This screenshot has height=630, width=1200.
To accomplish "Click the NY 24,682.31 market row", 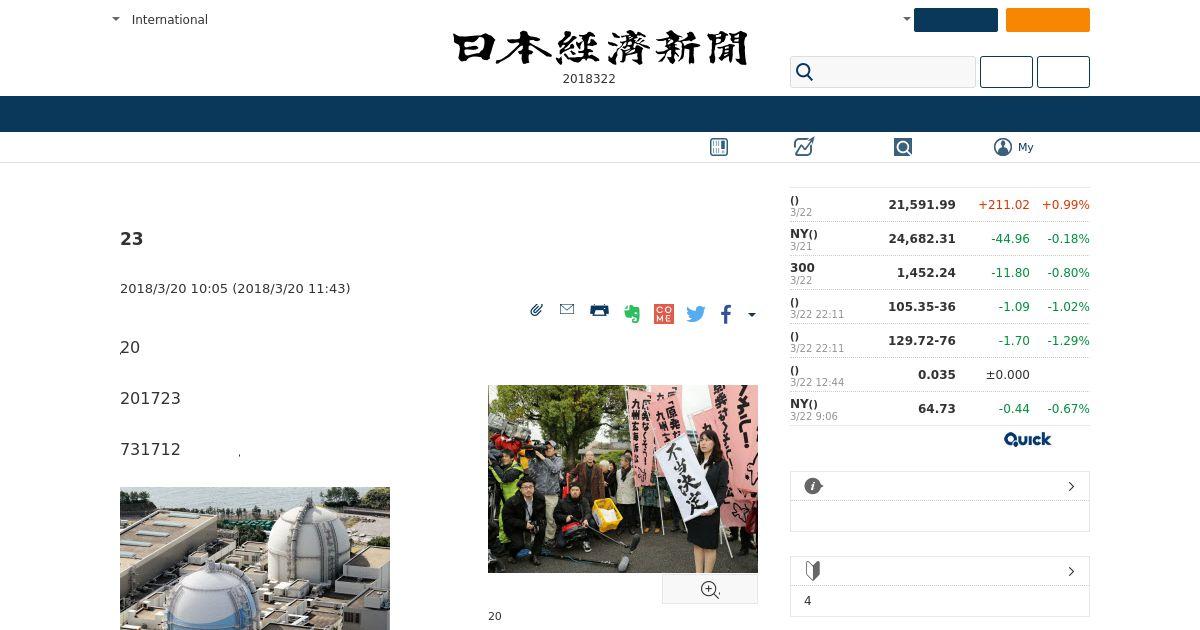I will (x=940, y=239).
